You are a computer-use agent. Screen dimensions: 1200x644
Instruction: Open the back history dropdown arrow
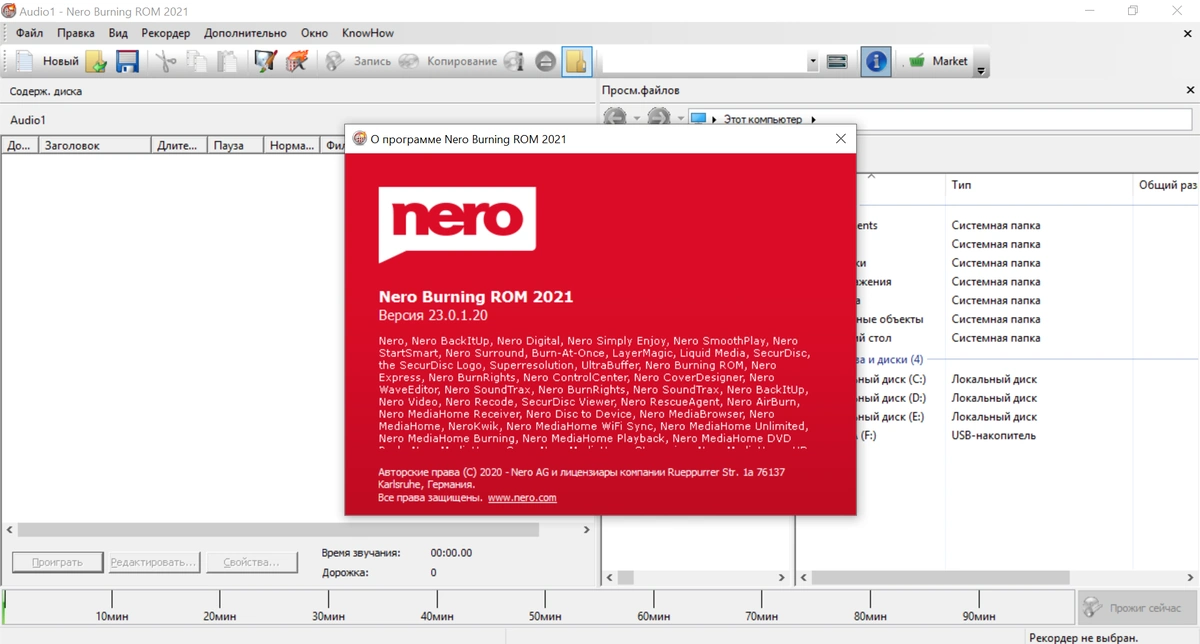pos(637,119)
